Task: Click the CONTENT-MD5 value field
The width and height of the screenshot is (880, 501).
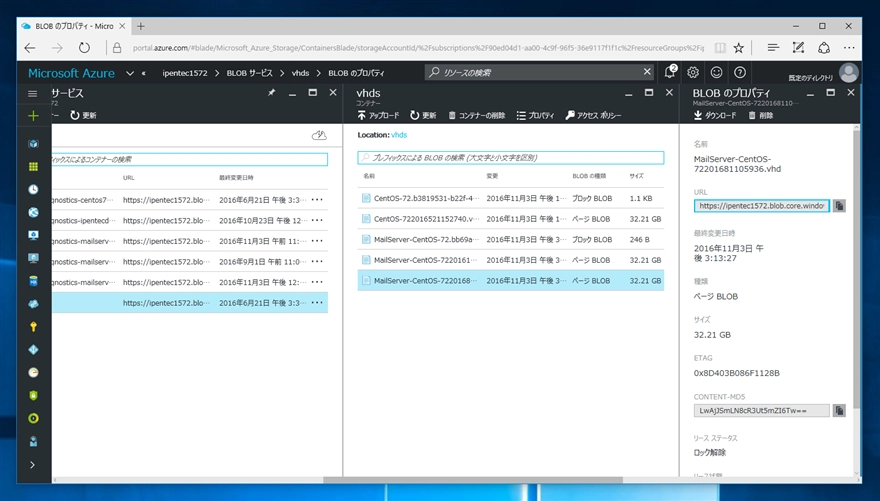Action: tap(762, 411)
